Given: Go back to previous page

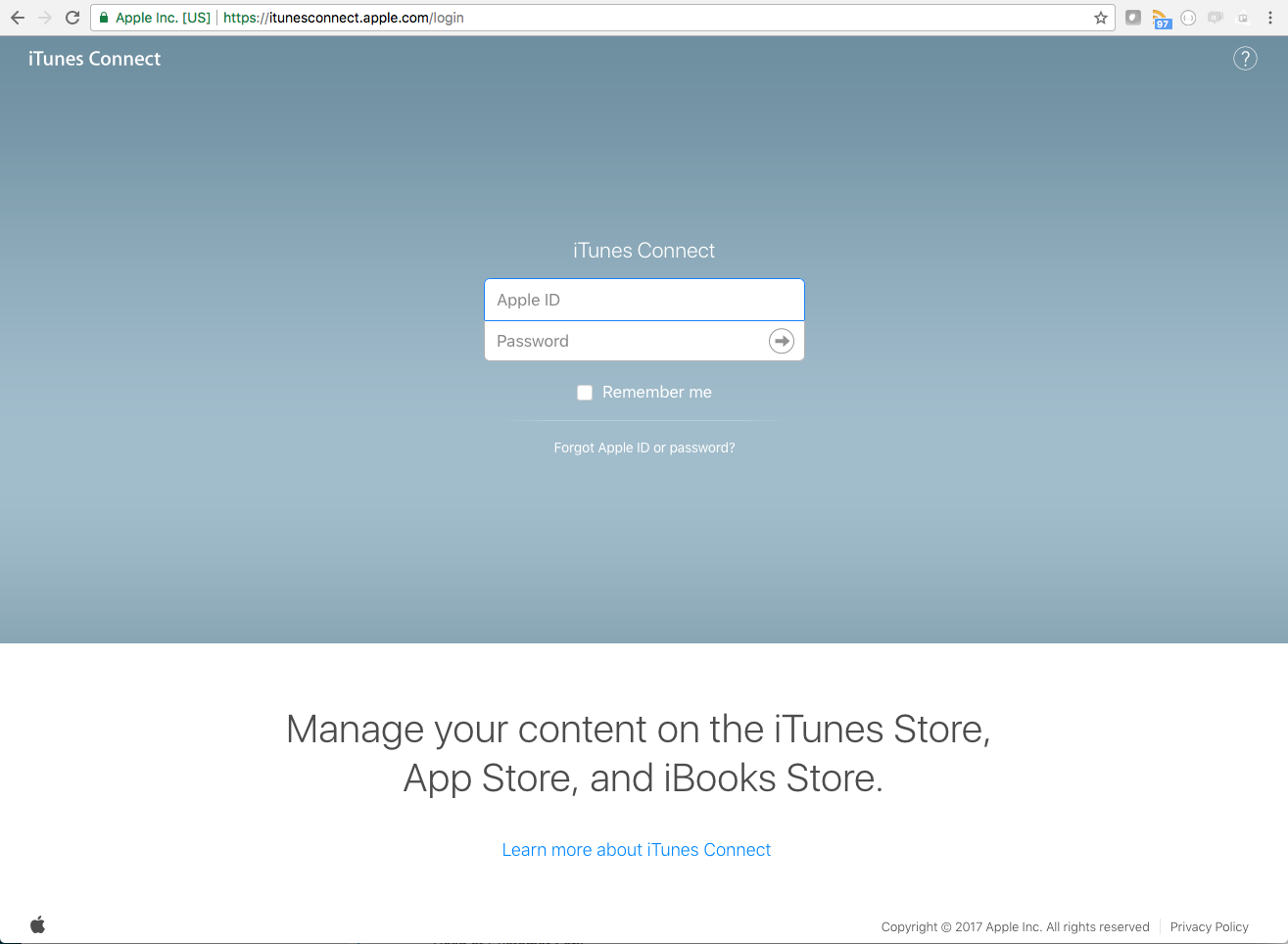Looking at the screenshot, I should 18,18.
